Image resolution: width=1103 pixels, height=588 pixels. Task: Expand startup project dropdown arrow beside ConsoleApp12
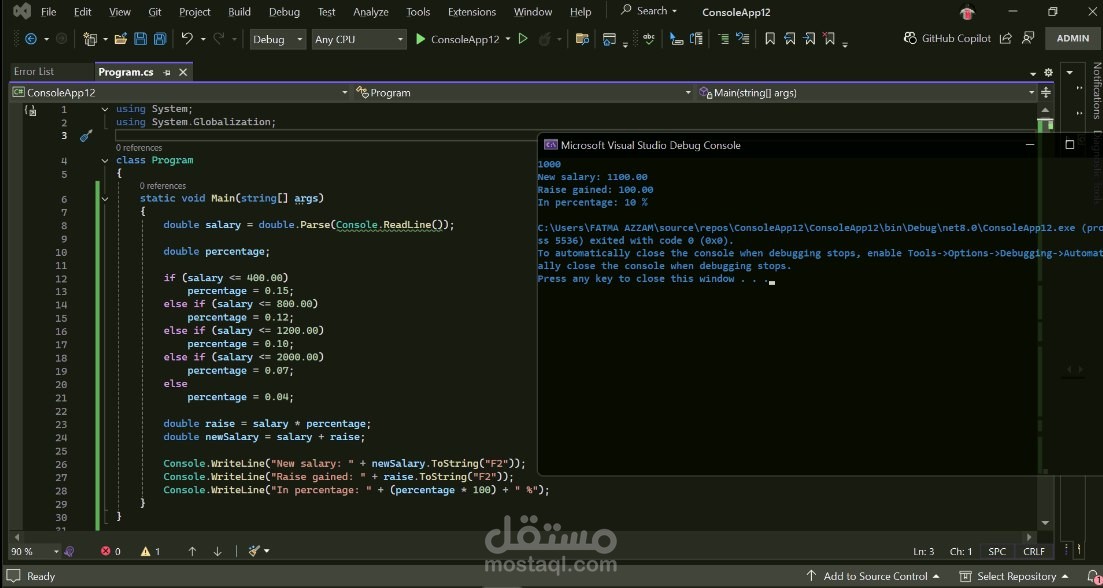click(507, 39)
